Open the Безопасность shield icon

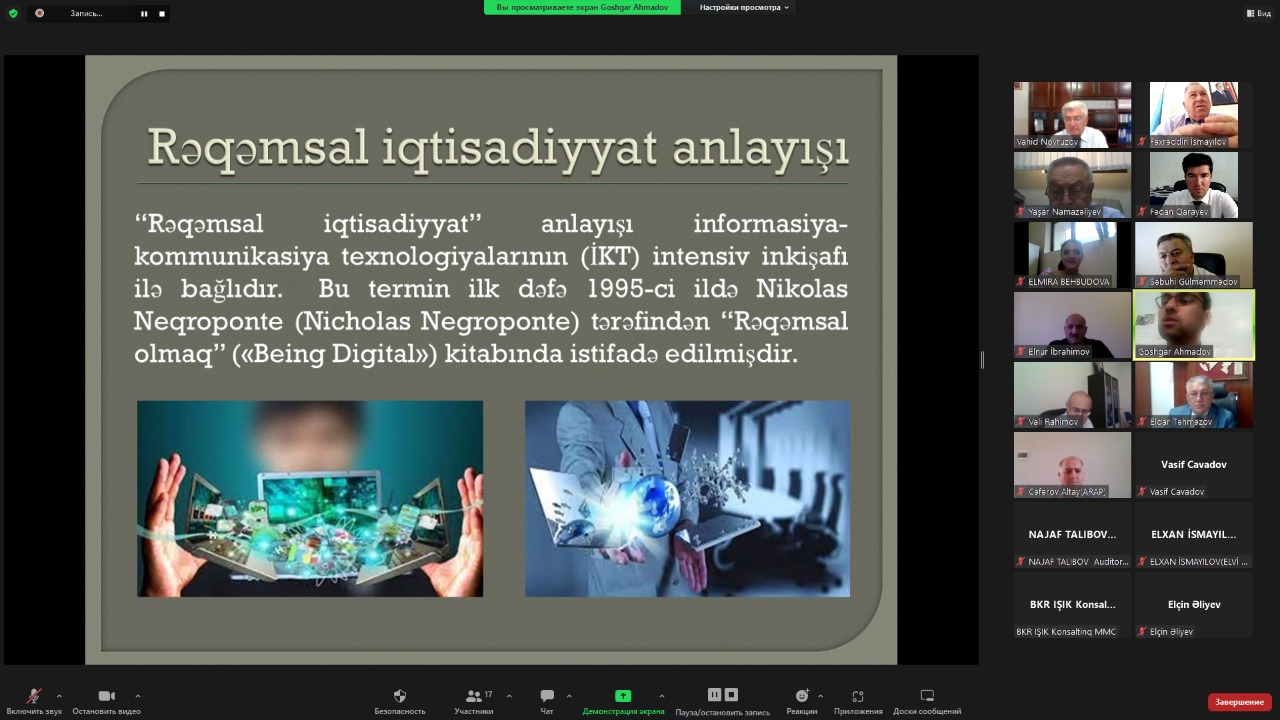[400, 697]
